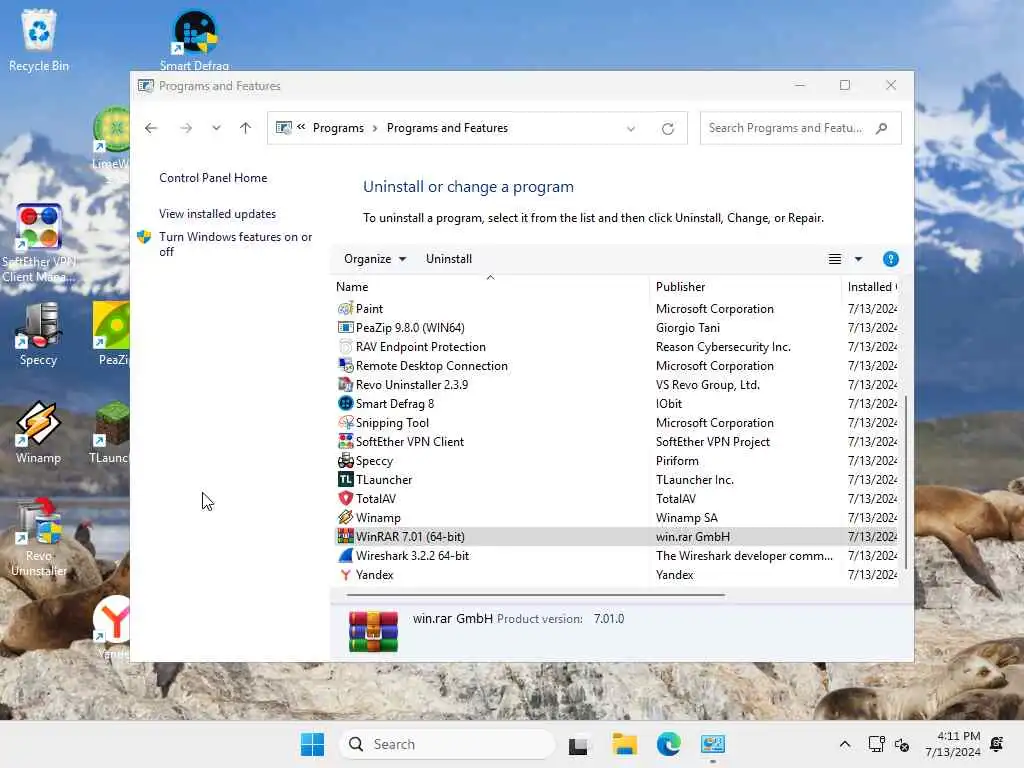Launch Speccy desktop shortcut
Viewport: 1024px width, 768px height.
tap(39, 333)
